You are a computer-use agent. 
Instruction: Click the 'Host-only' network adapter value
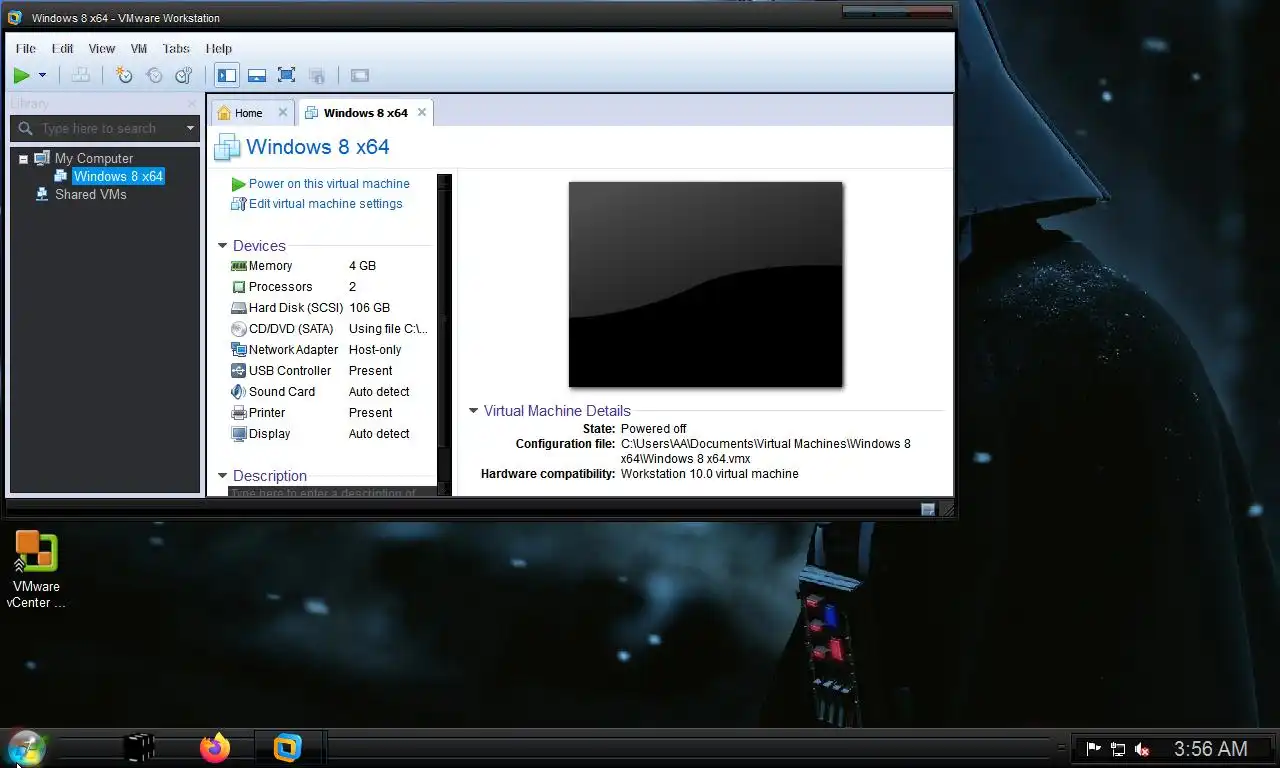[x=375, y=350]
